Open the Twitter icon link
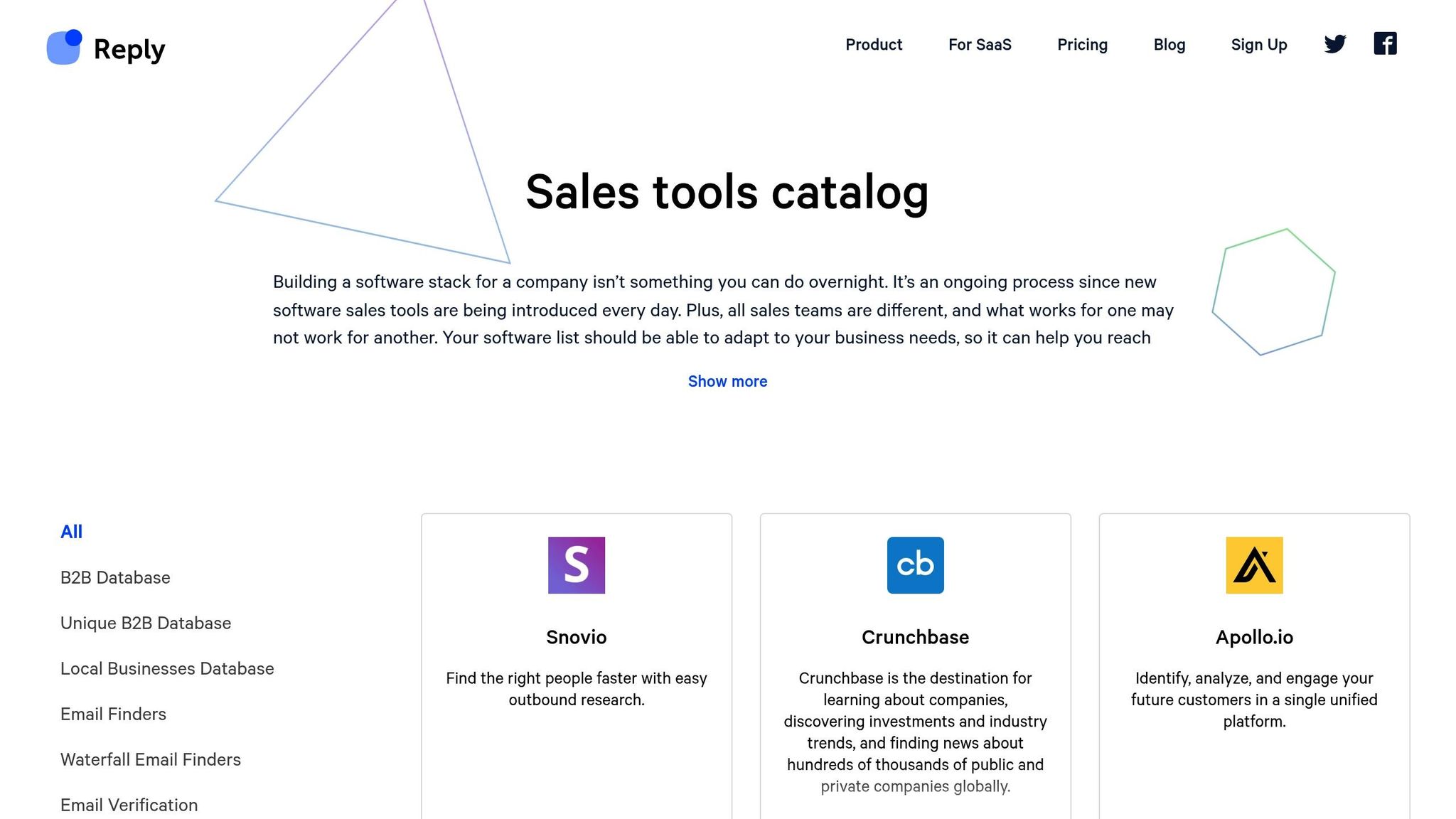Viewport: 1456px width, 819px height. pos(1334,44)
